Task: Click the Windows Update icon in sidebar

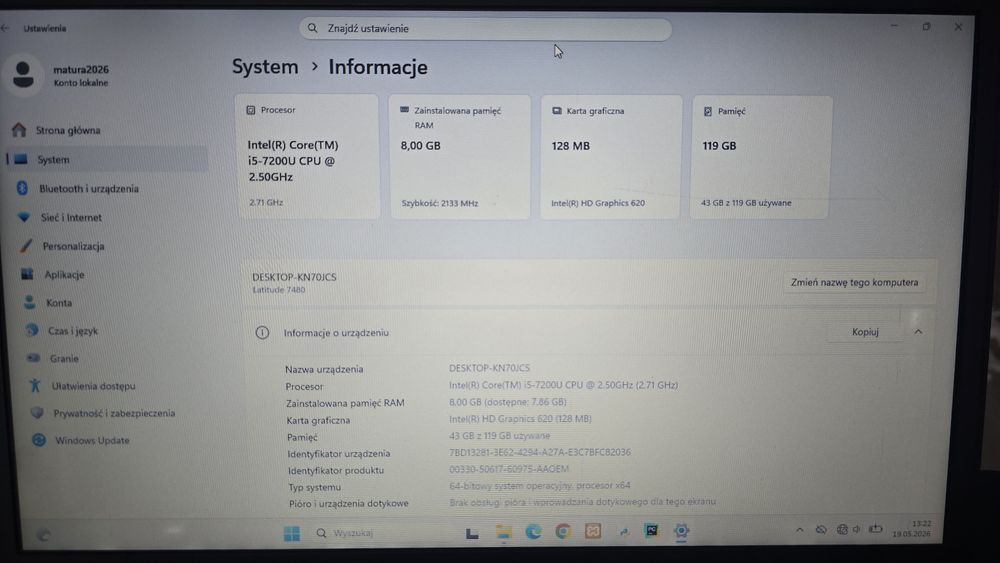Action: pyautogui.click(x=39, y=441)
